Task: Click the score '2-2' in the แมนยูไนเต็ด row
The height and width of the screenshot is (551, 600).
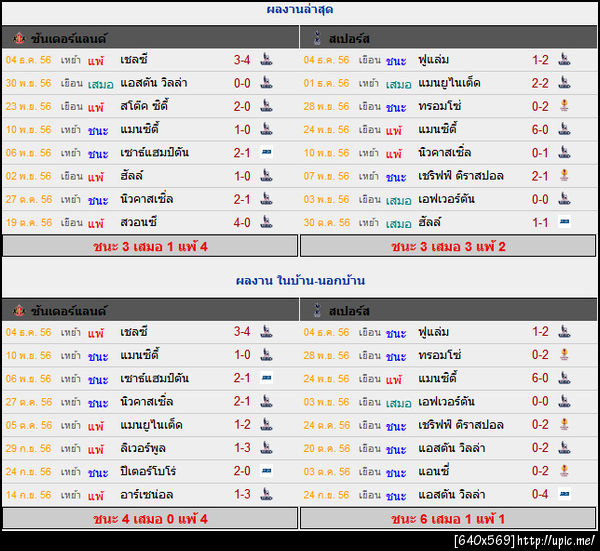Action: pyautogui.click(x=540, y=83)
